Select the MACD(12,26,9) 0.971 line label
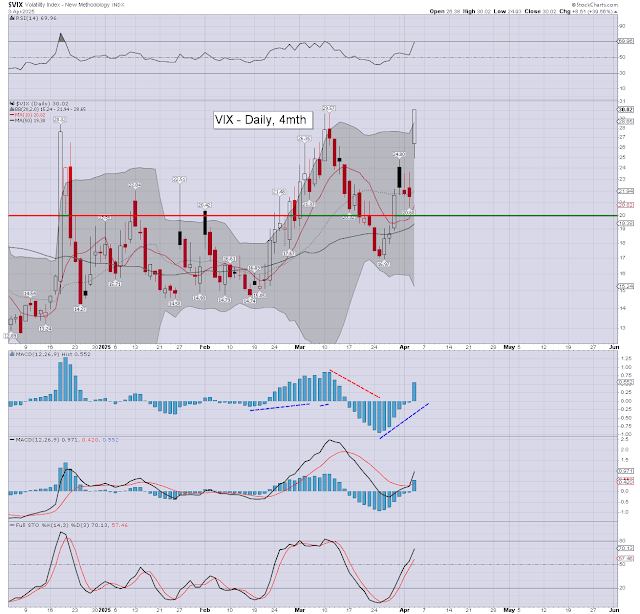This screenshot has width=640, height=614. point(64,440)
